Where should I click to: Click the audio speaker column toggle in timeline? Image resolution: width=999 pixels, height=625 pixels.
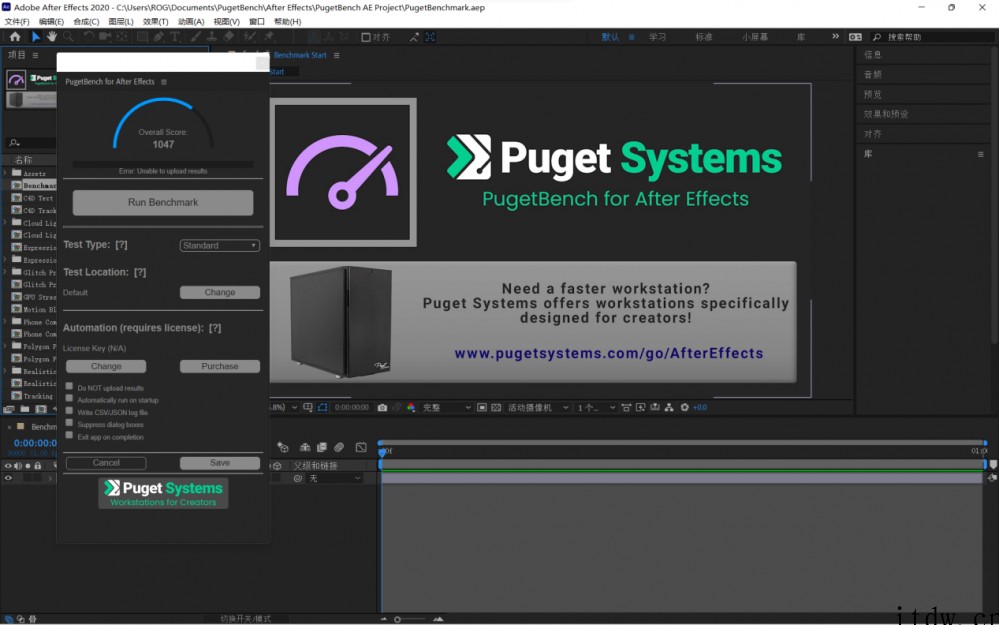(x=18, y=466)
